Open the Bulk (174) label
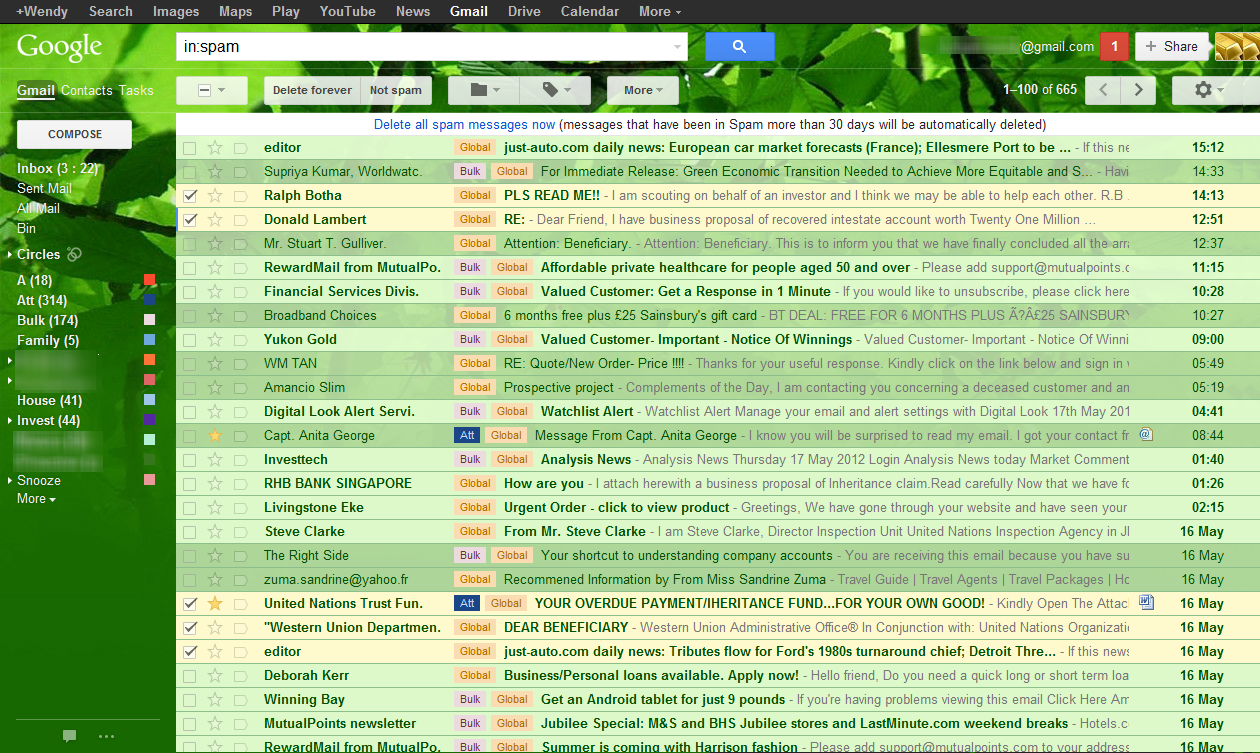The width and height of the screenshot is (1260, 753). click(x=47, y=320)
